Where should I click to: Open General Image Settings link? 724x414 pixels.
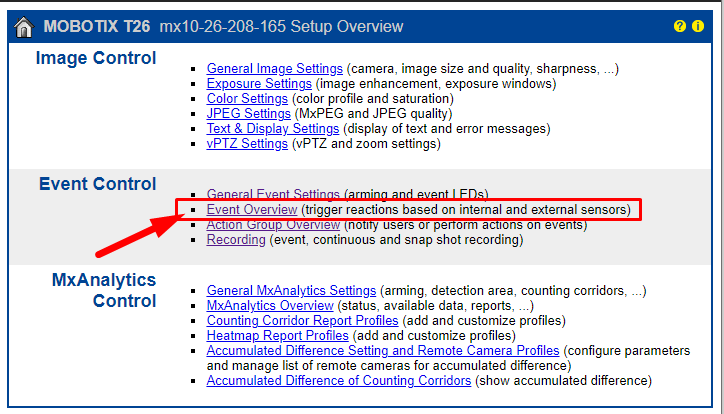[x=274, y=69]
